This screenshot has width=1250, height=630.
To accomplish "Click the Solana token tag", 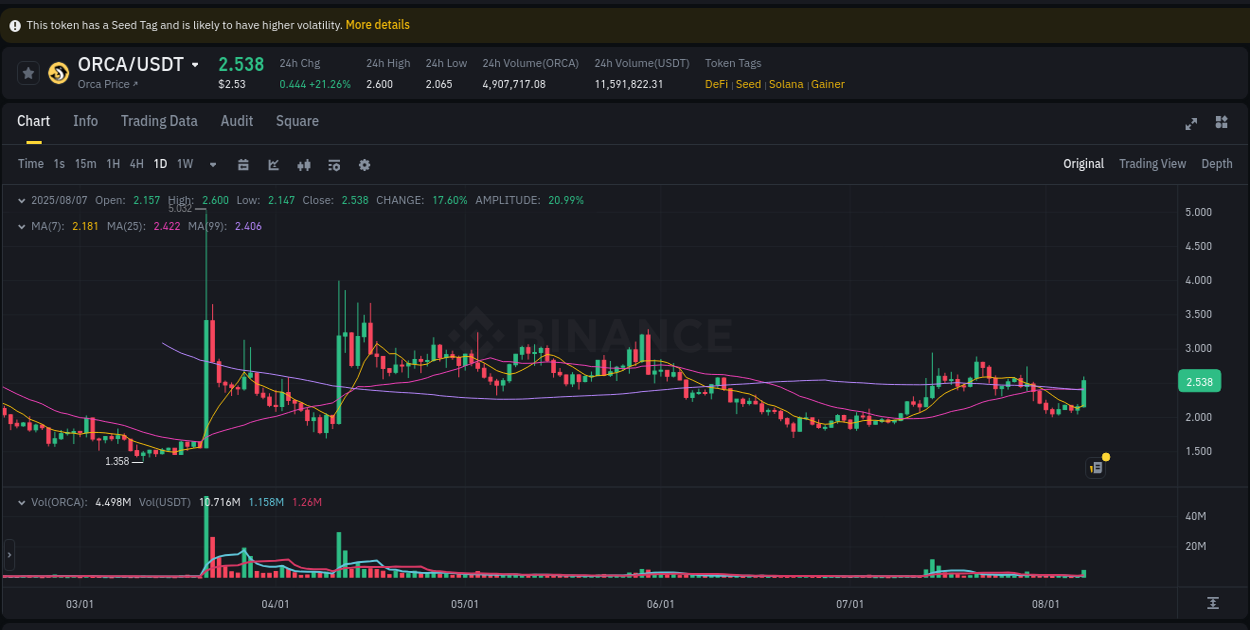I will pos(786,84).
